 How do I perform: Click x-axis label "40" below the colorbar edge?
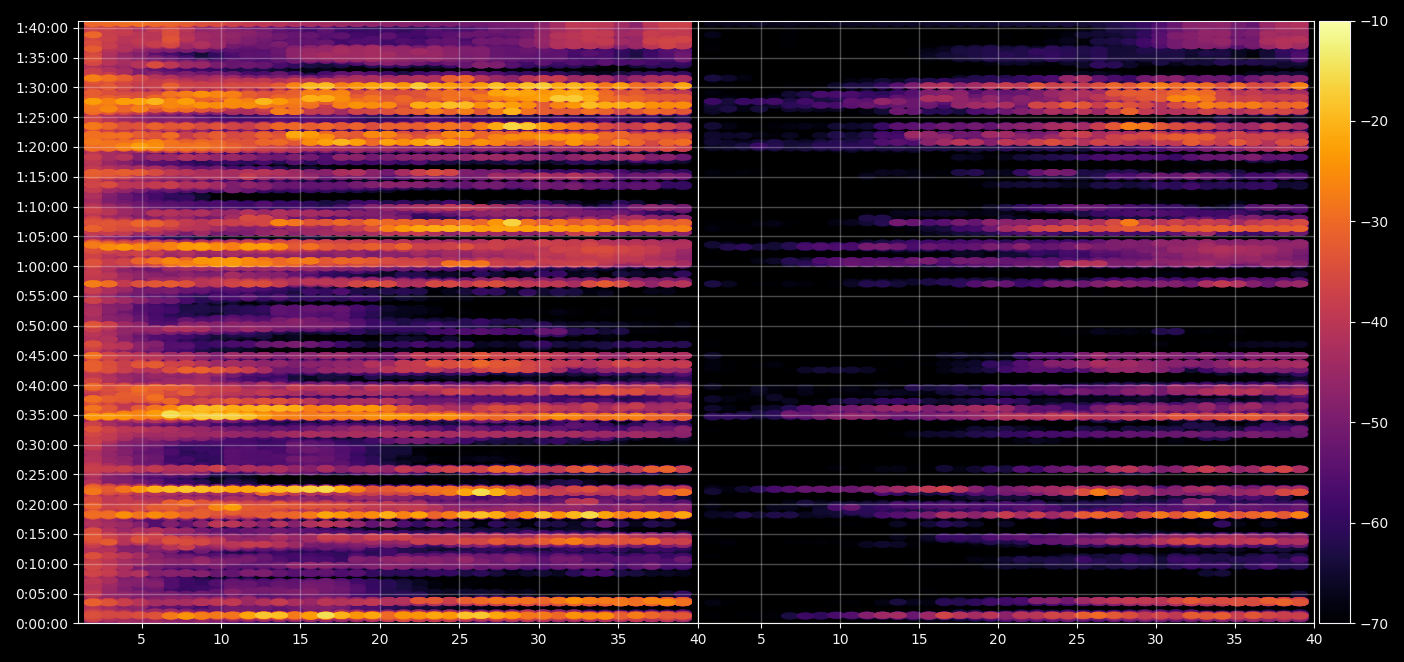(x=1314, y=639)
